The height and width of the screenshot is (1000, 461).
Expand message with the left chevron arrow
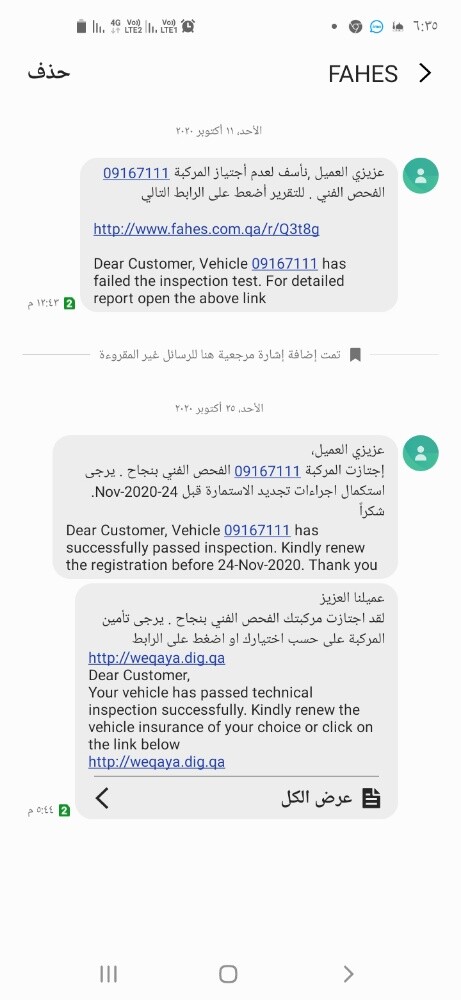pyautogui.click(x=102, y=798)
